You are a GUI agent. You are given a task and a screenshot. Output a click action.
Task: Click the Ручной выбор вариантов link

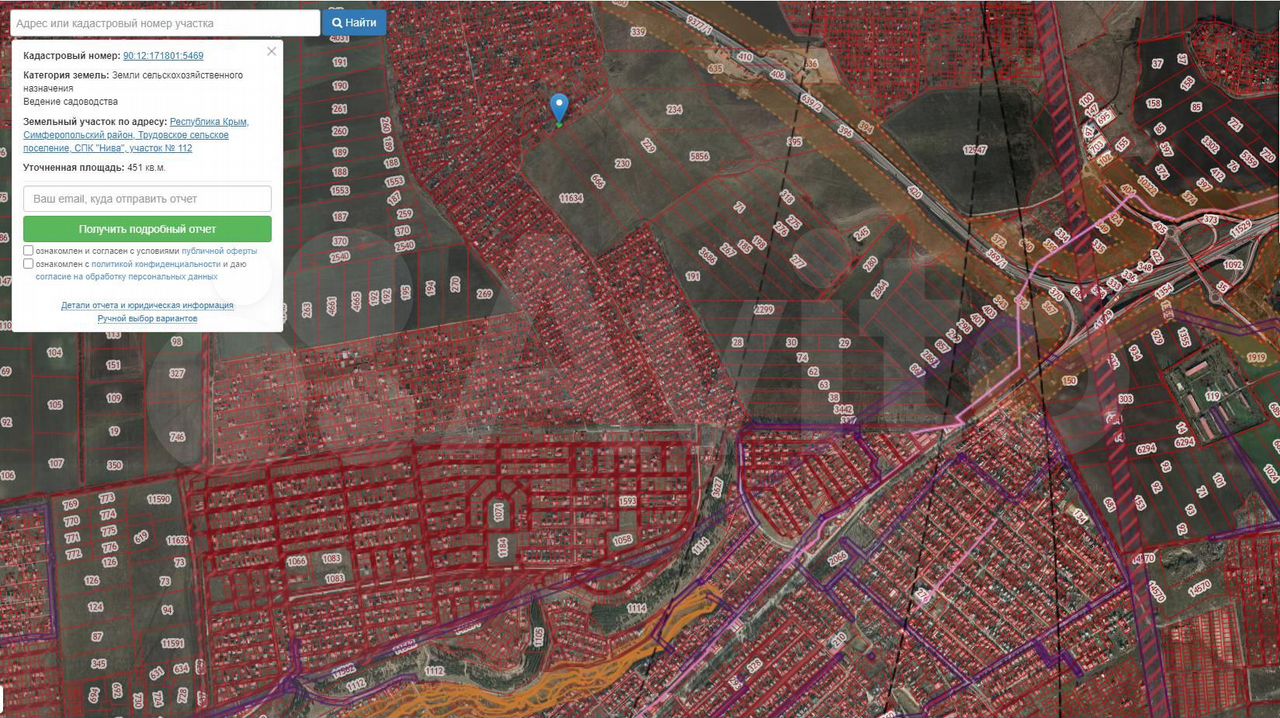point(147,318)
